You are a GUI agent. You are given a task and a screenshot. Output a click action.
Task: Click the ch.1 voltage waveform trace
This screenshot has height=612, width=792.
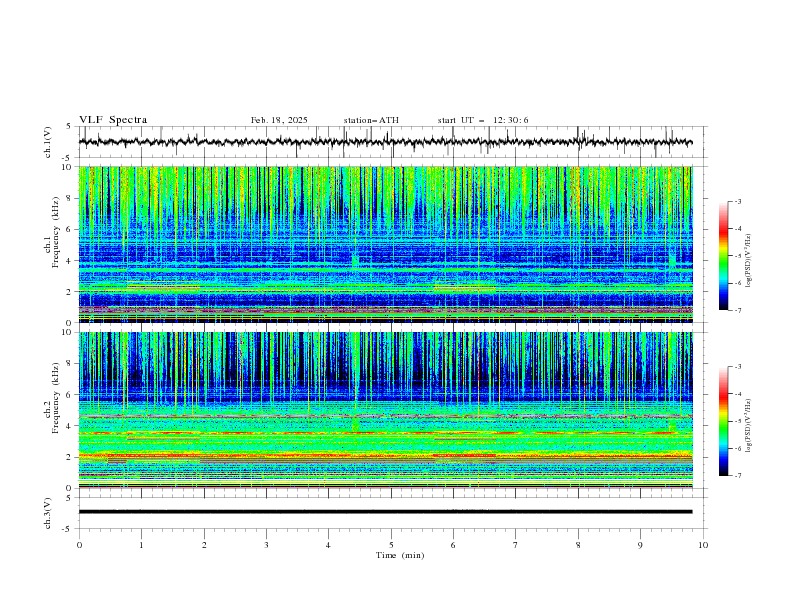pyautogui.click(x=385, y=142)
